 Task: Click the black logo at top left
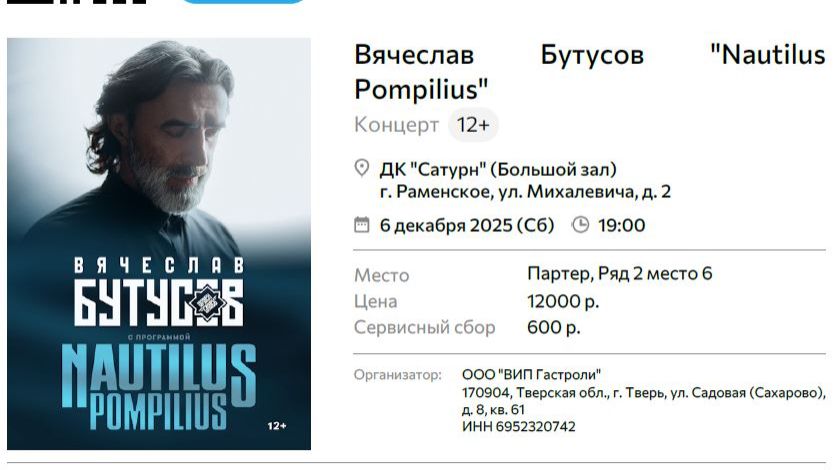pos(76,2)
